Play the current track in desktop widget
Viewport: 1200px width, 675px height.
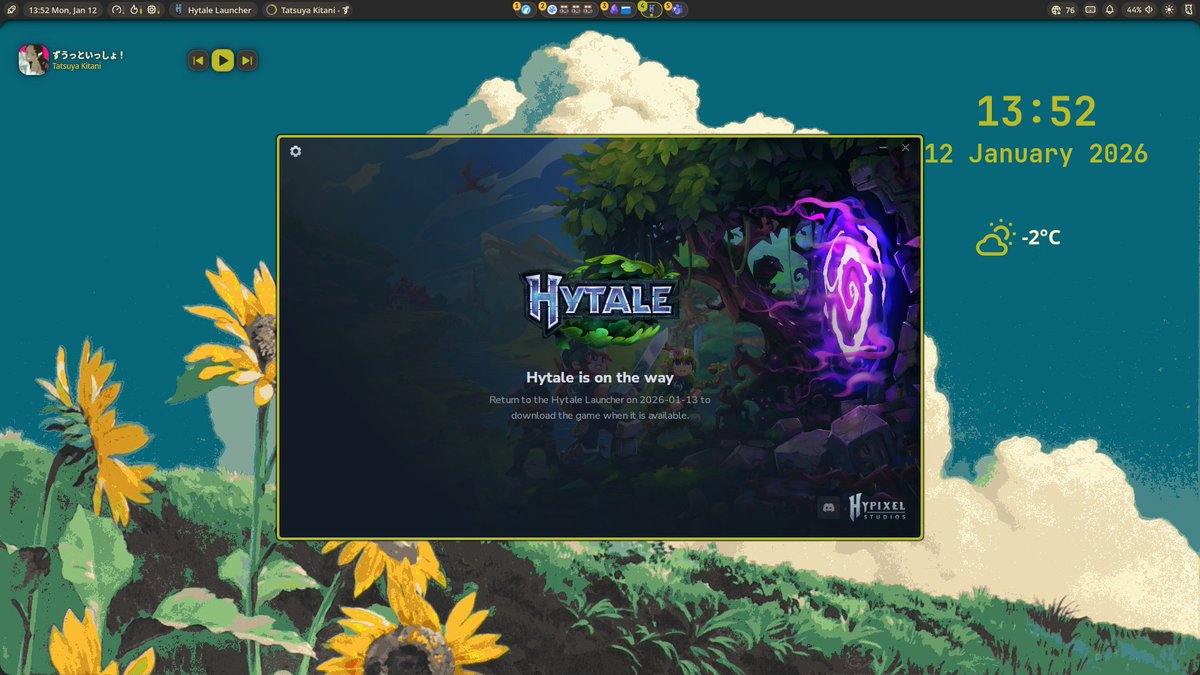[223, 61]
